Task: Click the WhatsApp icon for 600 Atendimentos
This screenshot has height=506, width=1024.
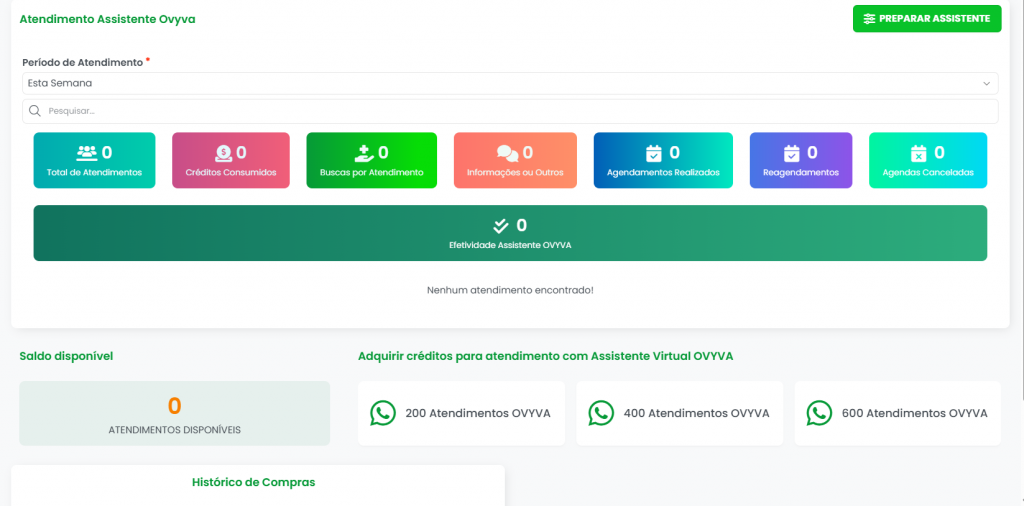Action: tap(819, 413)
